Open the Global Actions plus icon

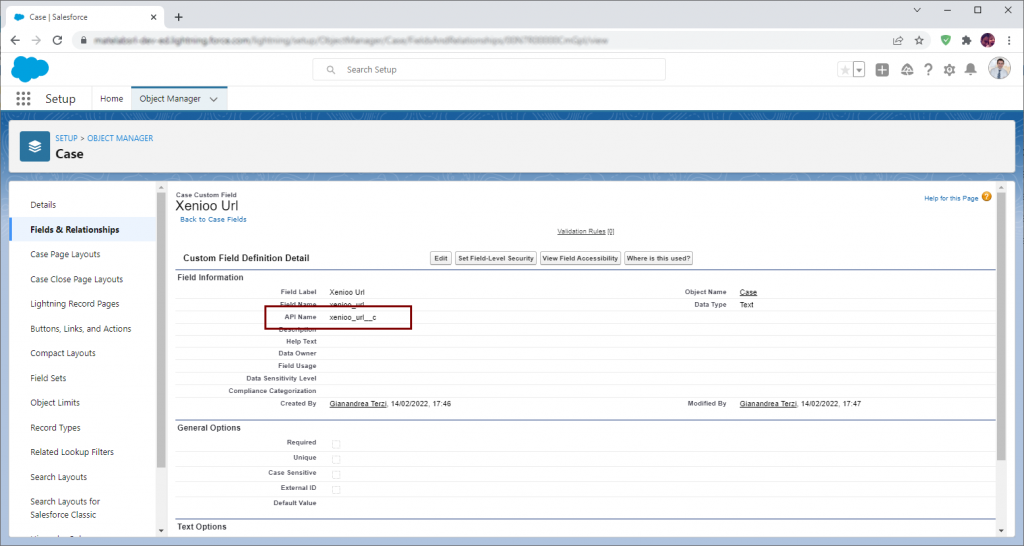coord(882,69)
